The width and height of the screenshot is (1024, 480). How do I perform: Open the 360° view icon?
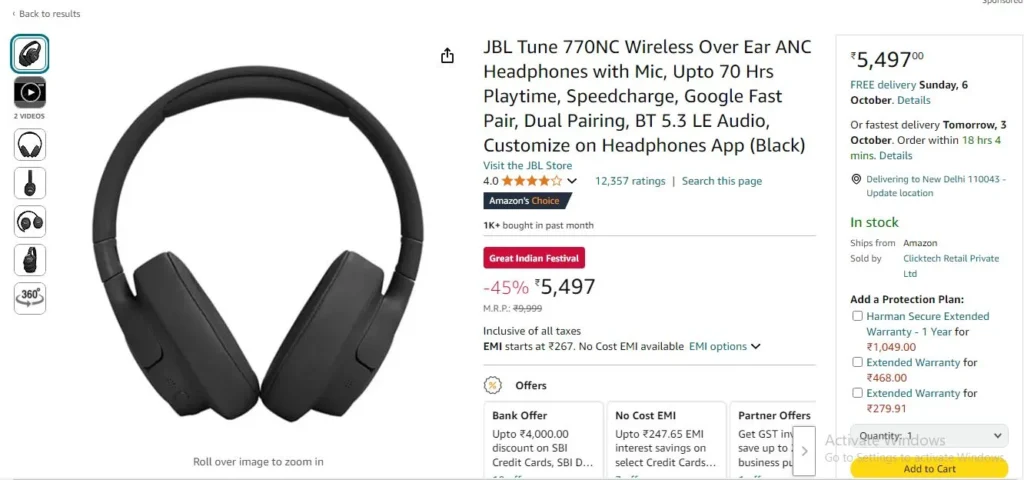[x=30, y=298]
